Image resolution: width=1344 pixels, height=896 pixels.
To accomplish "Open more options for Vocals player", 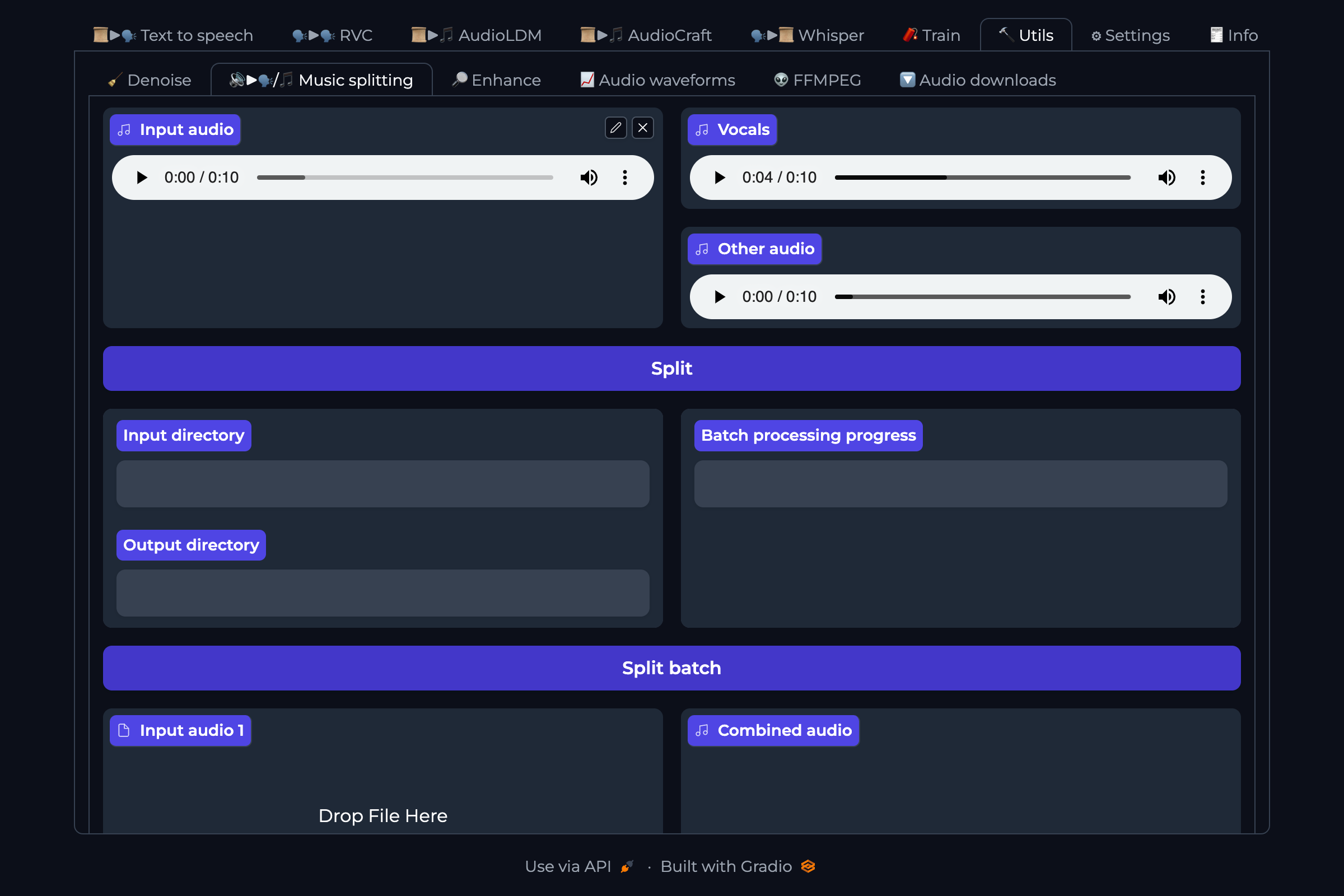I will (1202, 178).
